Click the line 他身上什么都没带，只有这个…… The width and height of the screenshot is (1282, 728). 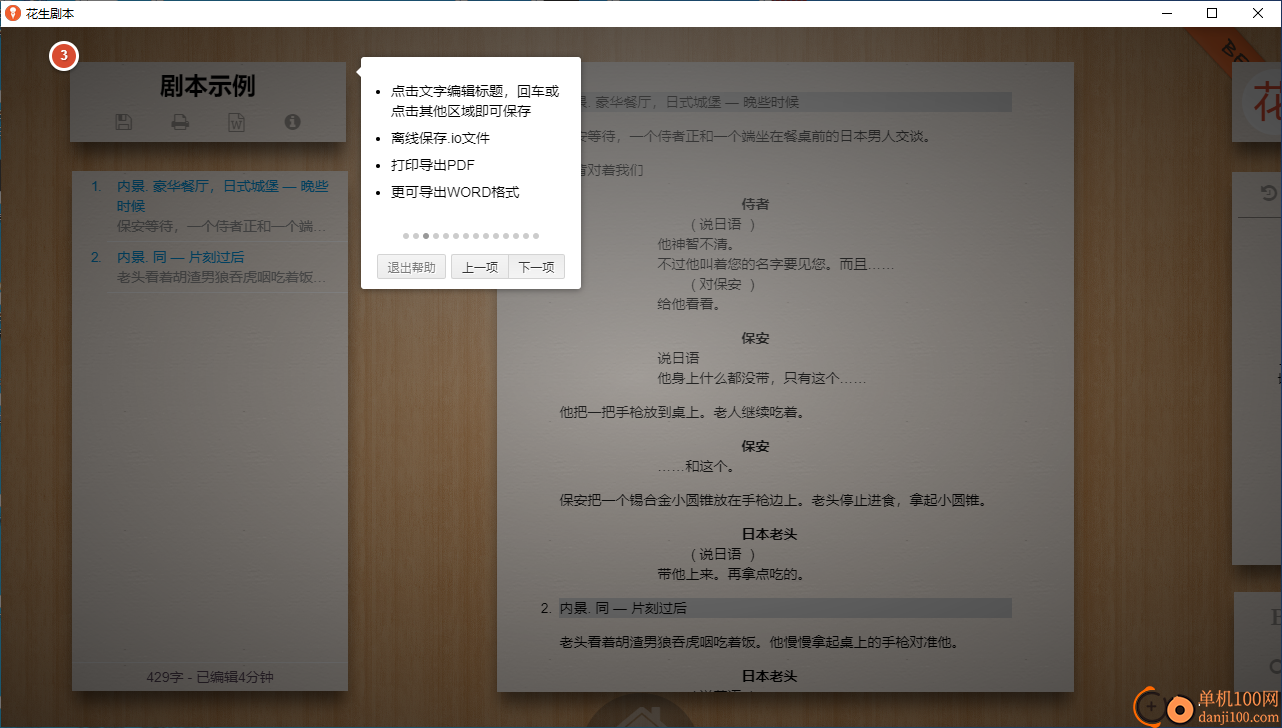click(761, 379)
